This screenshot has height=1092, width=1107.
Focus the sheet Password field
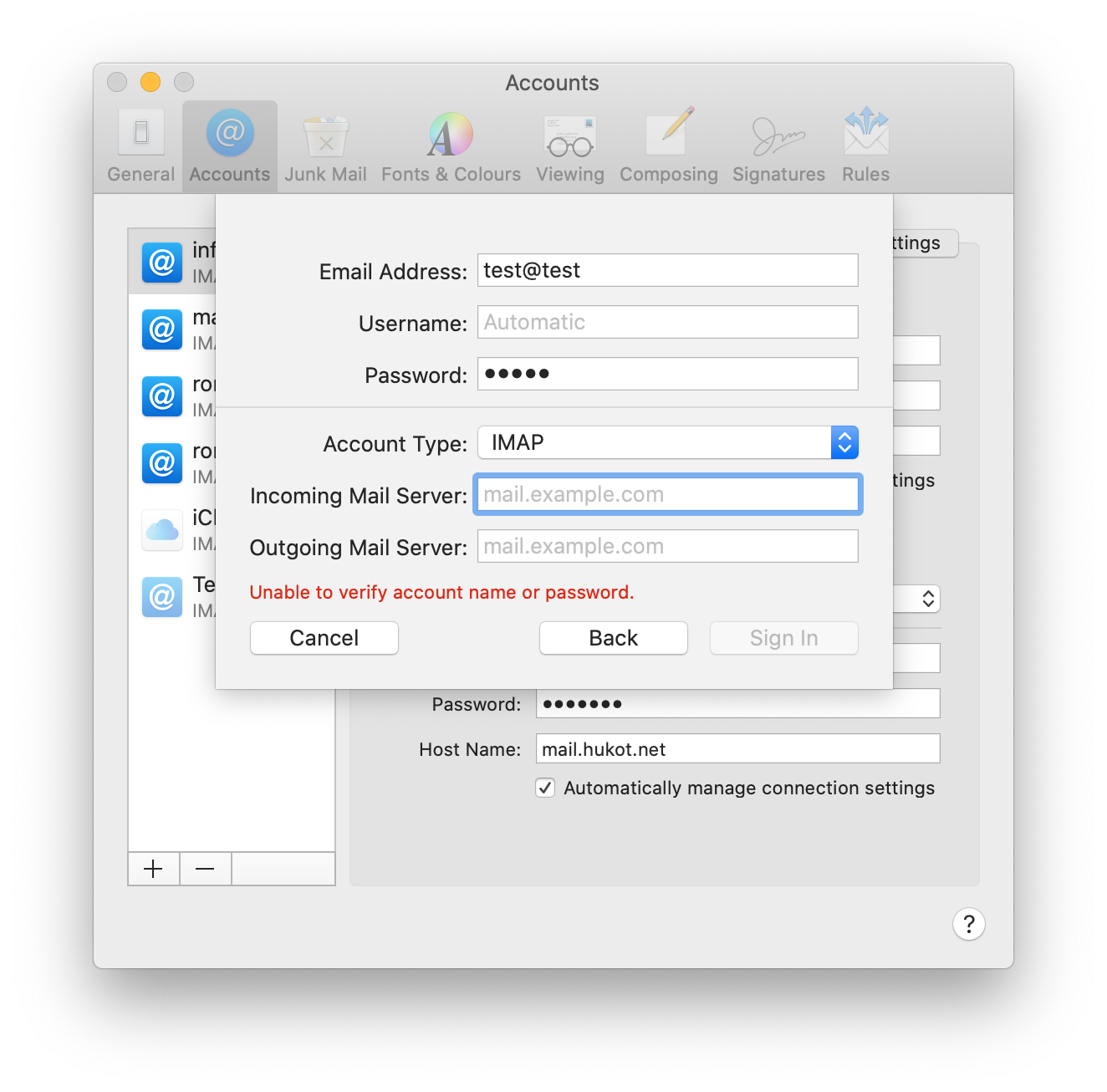tap(668, 374)
